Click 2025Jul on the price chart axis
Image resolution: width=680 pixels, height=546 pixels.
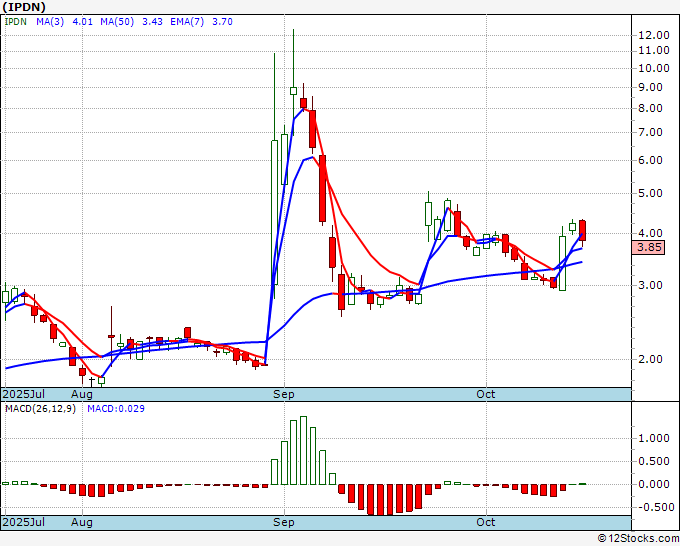[x=24, y=394]
